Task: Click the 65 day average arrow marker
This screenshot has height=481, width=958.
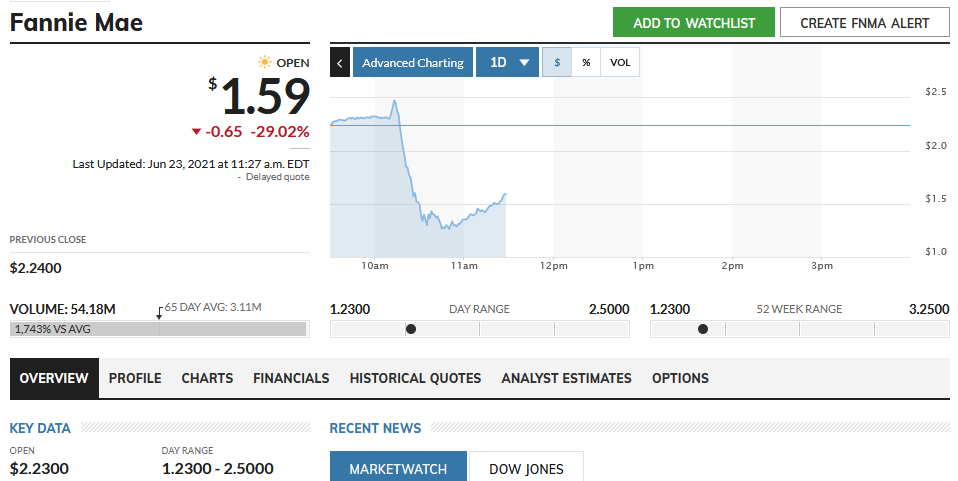Action: [x=159, y=314]
